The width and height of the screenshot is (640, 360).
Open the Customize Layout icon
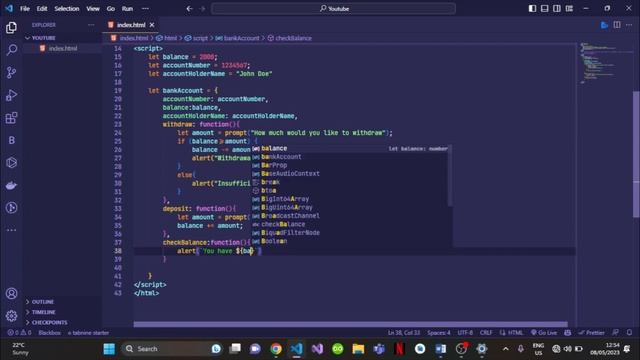point(569,8)
